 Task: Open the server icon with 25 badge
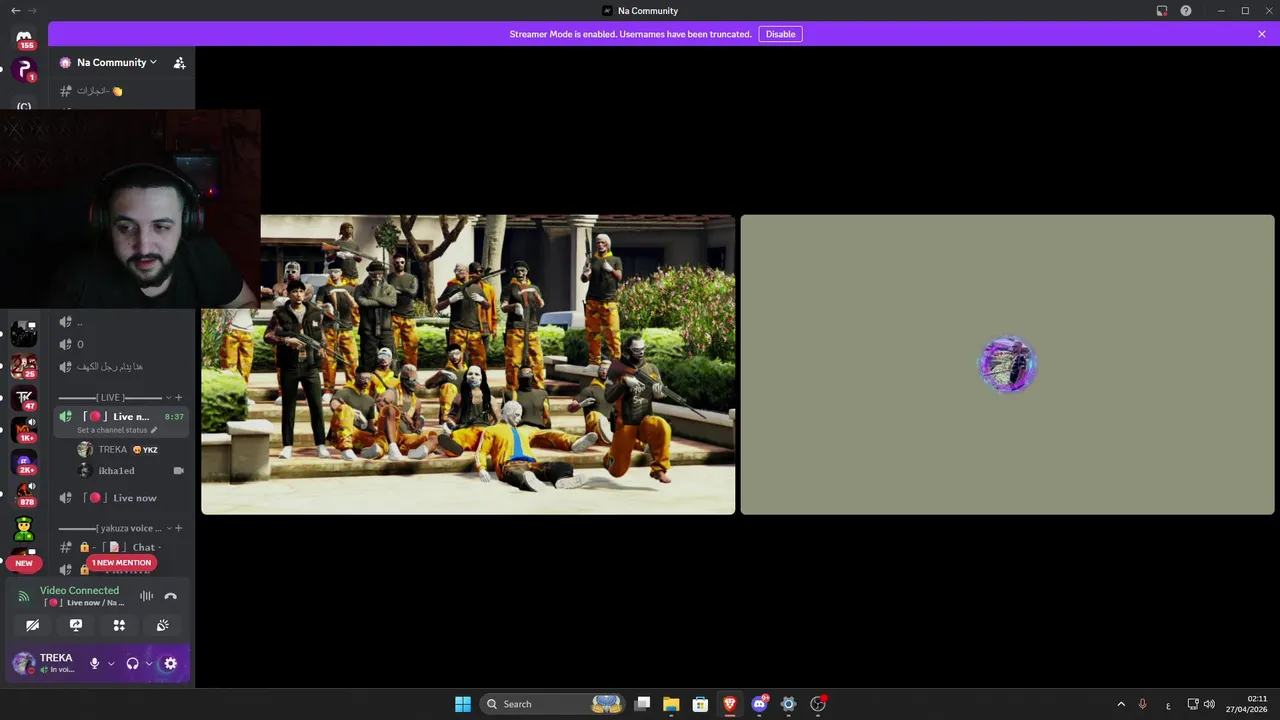tap(24, 366)
